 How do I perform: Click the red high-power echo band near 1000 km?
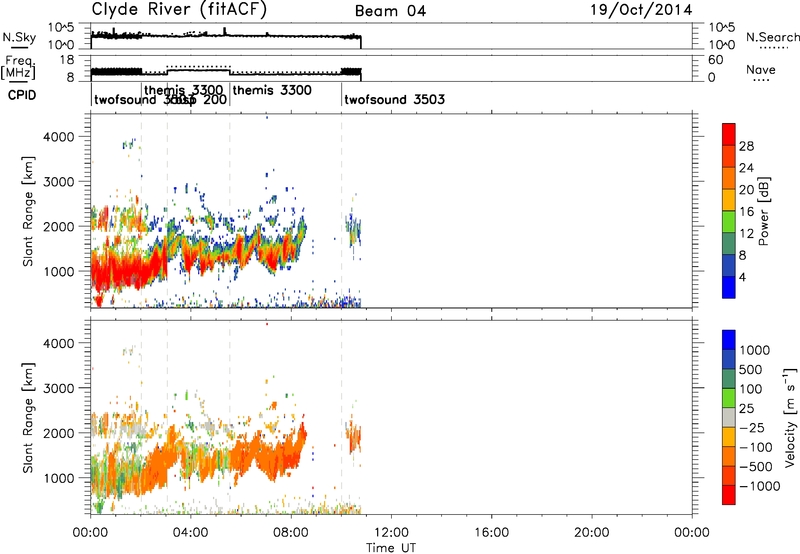click(128, 270)
